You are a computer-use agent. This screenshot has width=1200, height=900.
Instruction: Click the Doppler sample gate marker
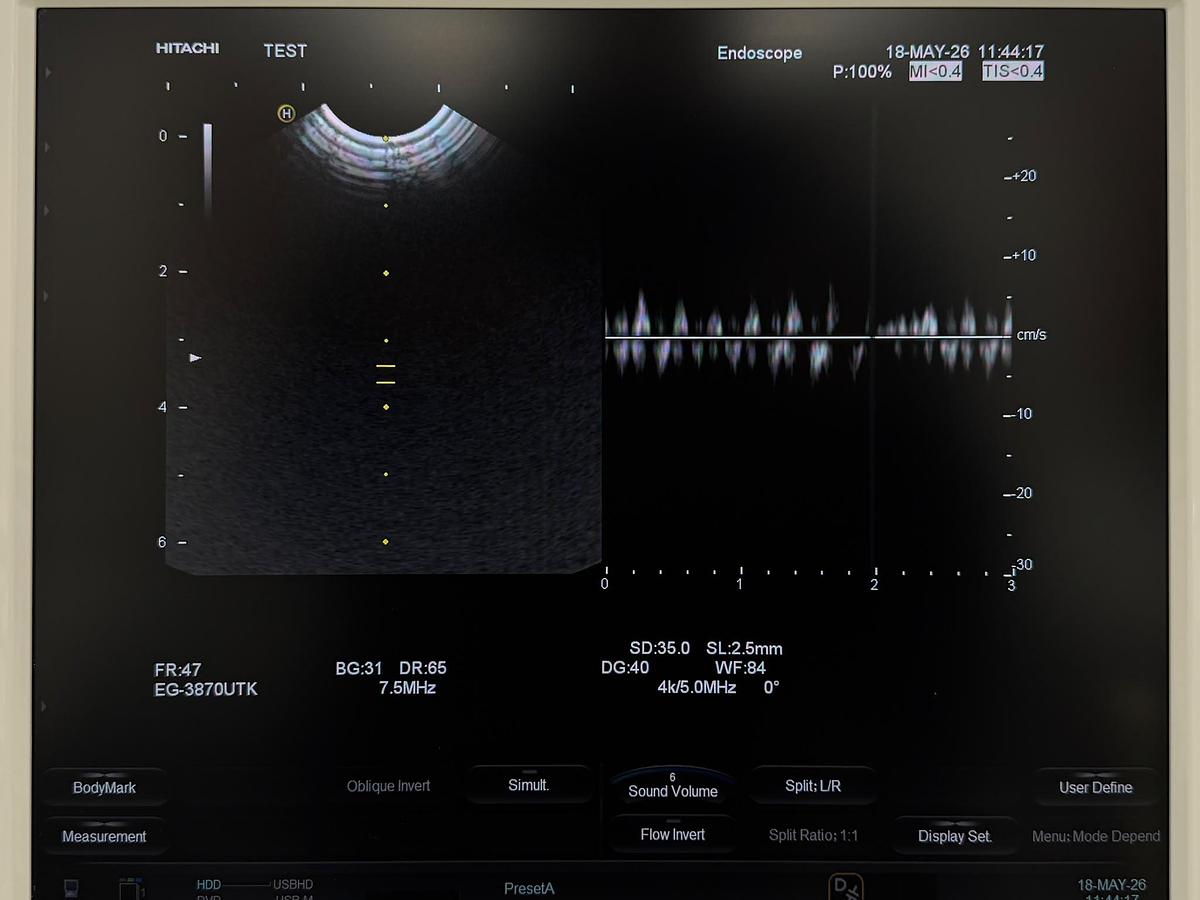[386, 374]
